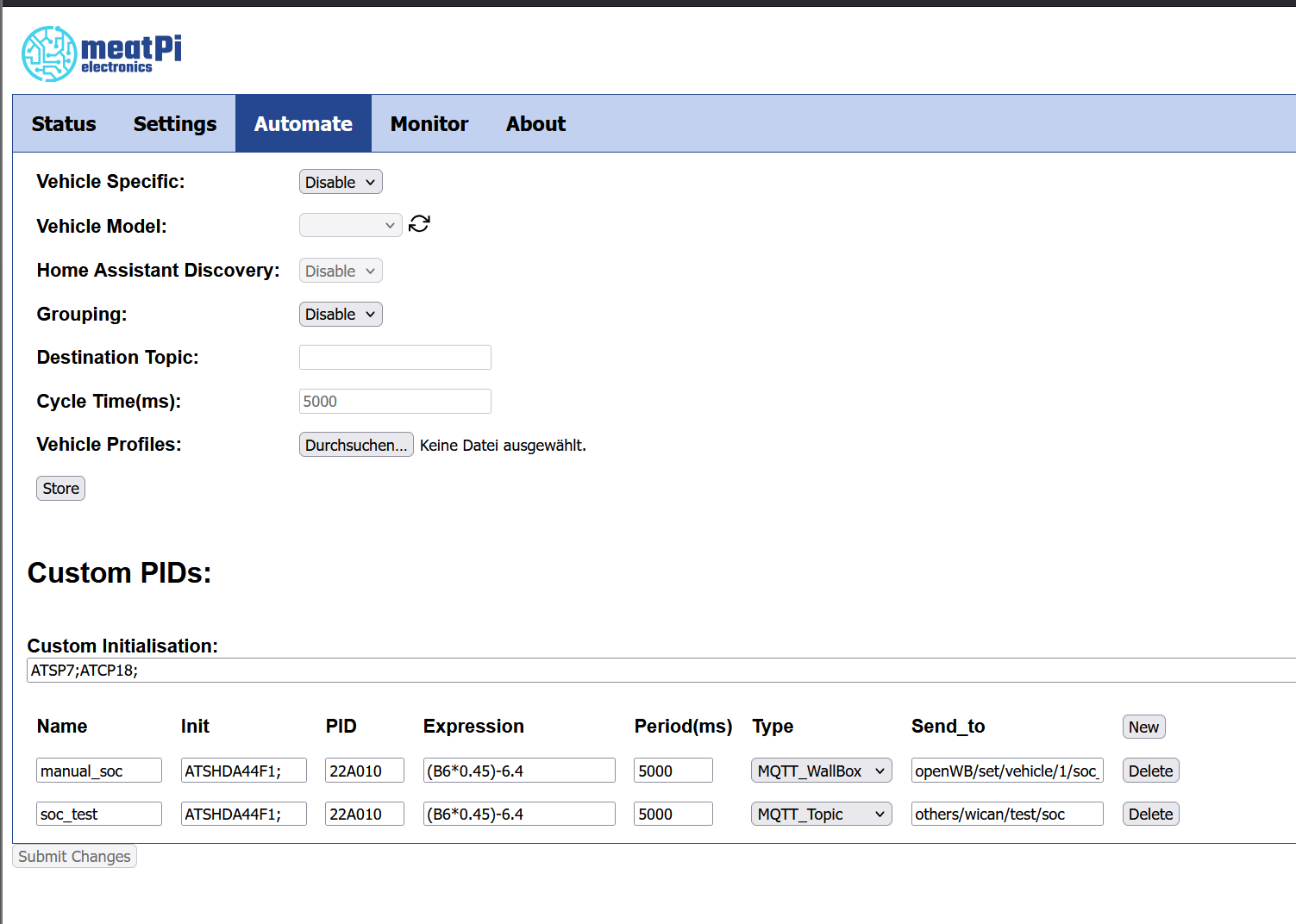Screen dimensions: 1296x924
Task: Expand the Vehicle Specific dropdown
Action: 341,182
